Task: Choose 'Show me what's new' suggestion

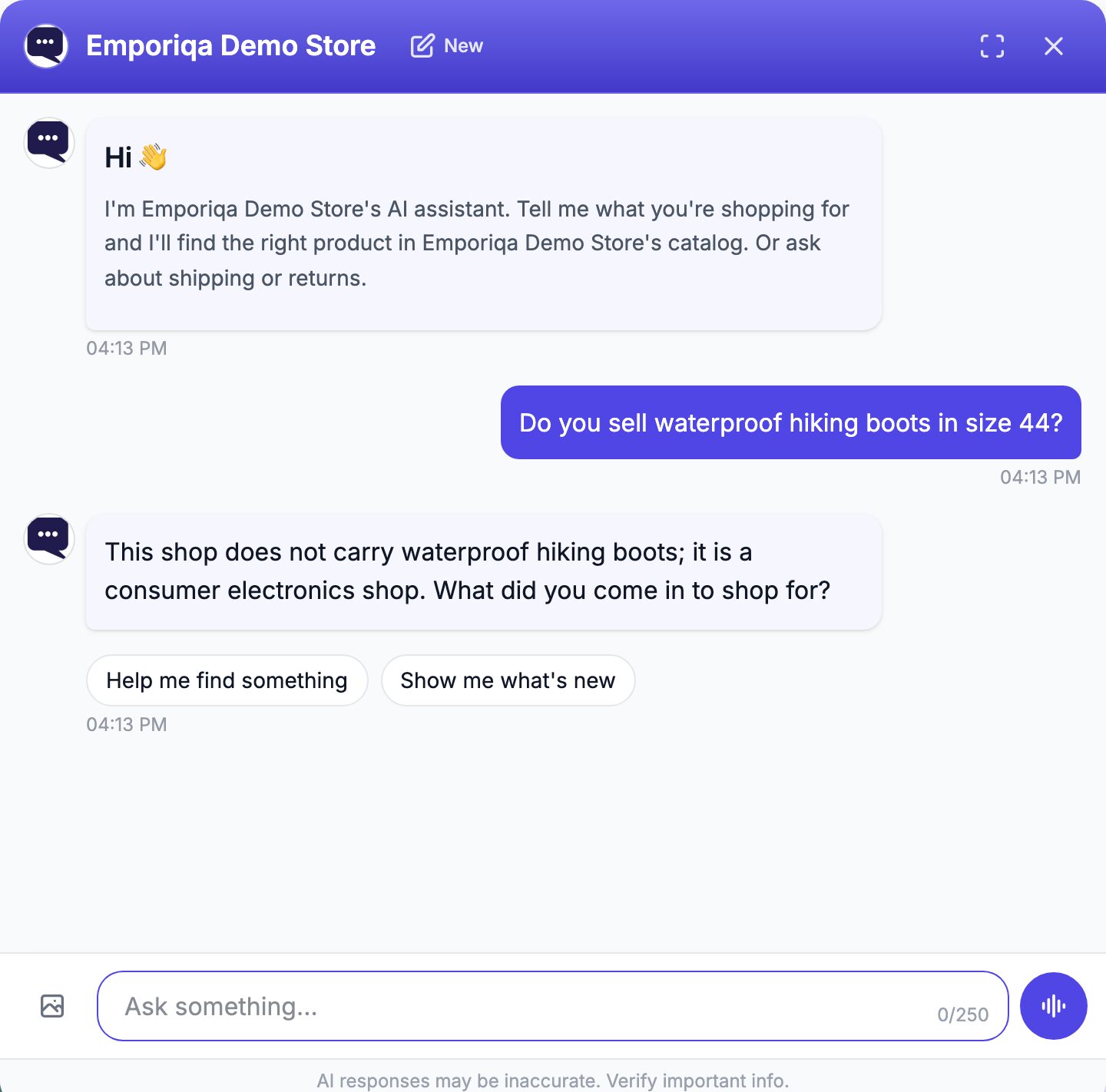Action: 508,680
